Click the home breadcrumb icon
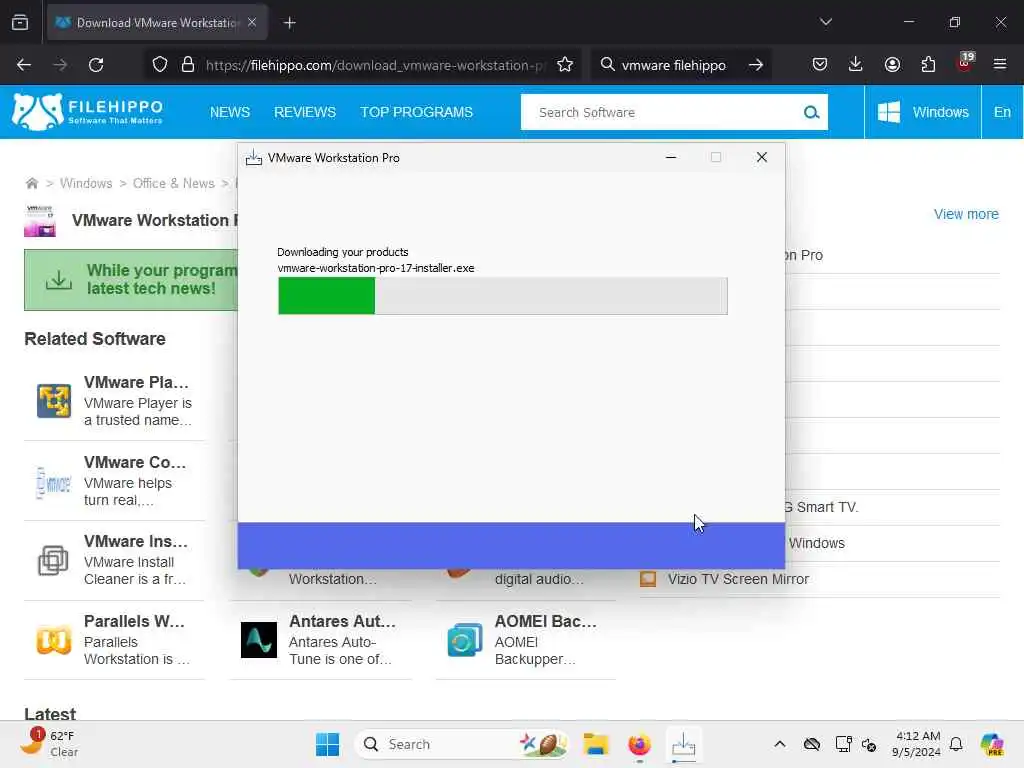 pos(31,183)
